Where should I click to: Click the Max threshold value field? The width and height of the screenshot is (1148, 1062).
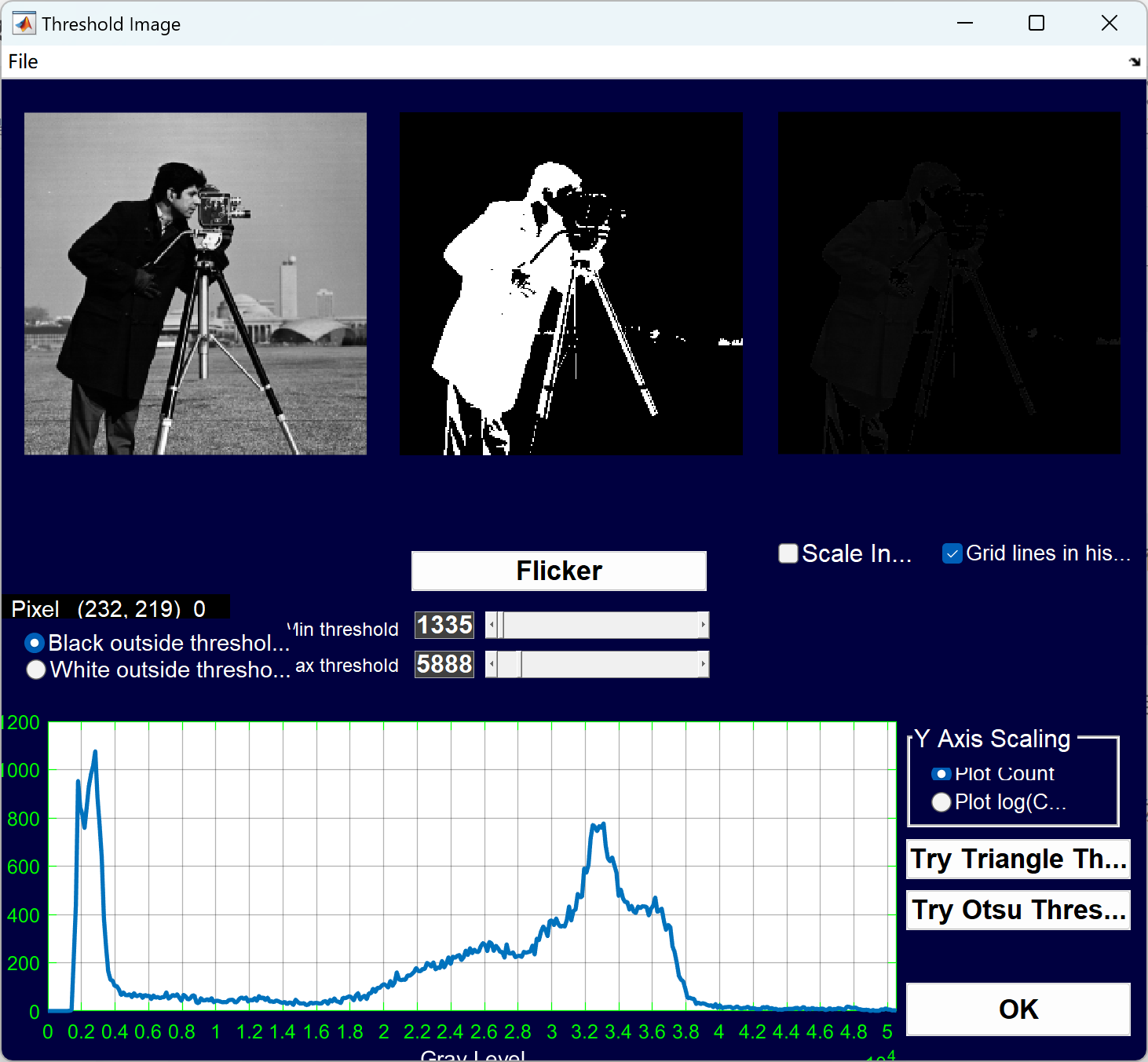(444, 664)
